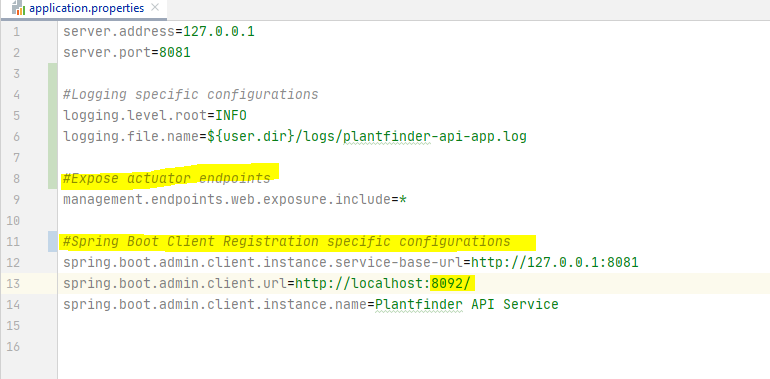770x379 pixels.
Task: Click the properties file icon in tab
Action: click(18, 8)
